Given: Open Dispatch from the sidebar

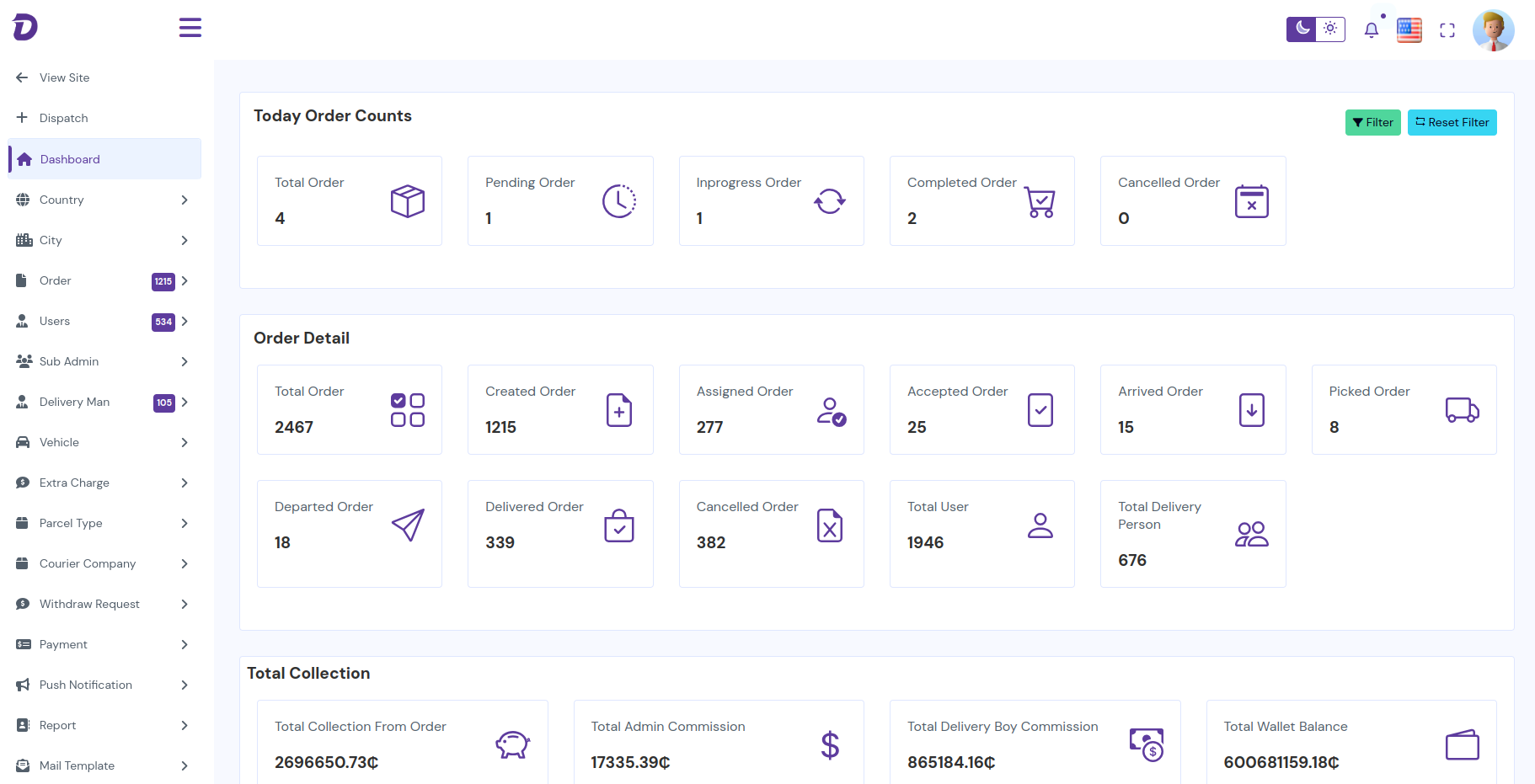Looking at the screenshot, I should coord(63,118).
